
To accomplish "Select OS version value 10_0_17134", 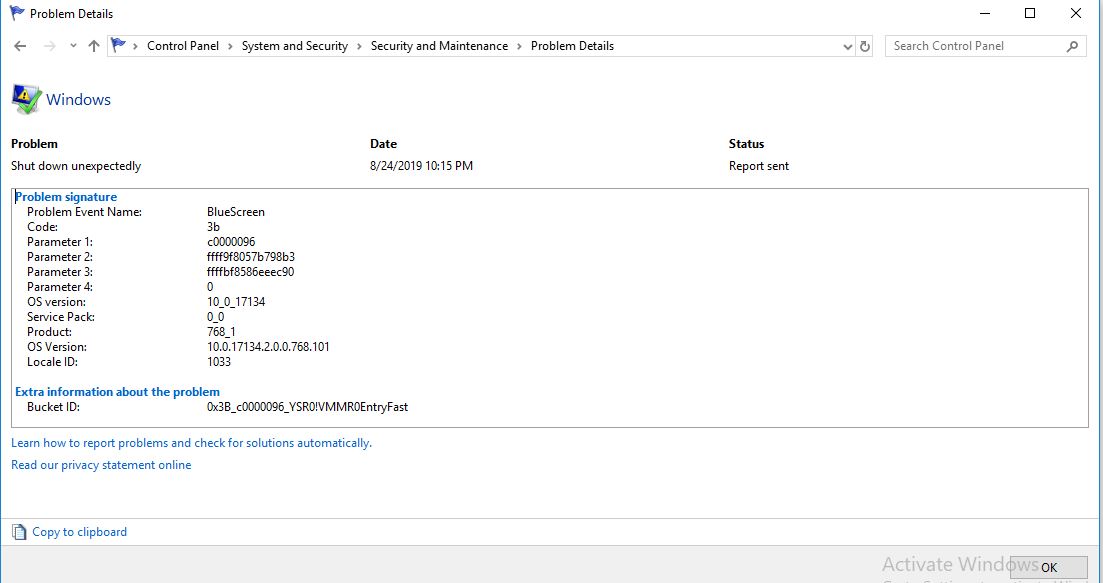I will click(236, 302).
